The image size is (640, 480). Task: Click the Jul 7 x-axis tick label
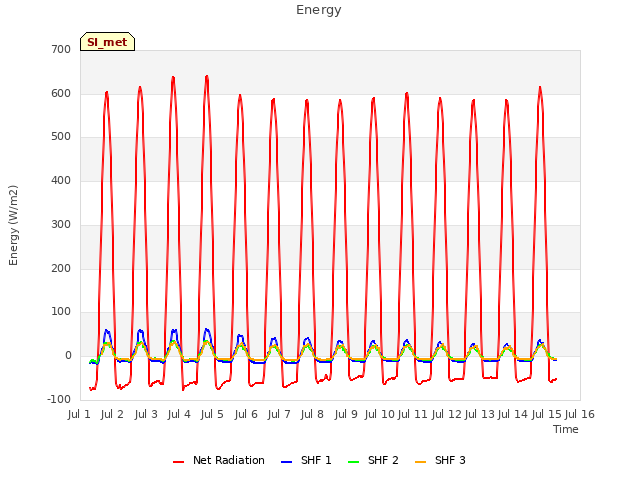coord(279,414)
